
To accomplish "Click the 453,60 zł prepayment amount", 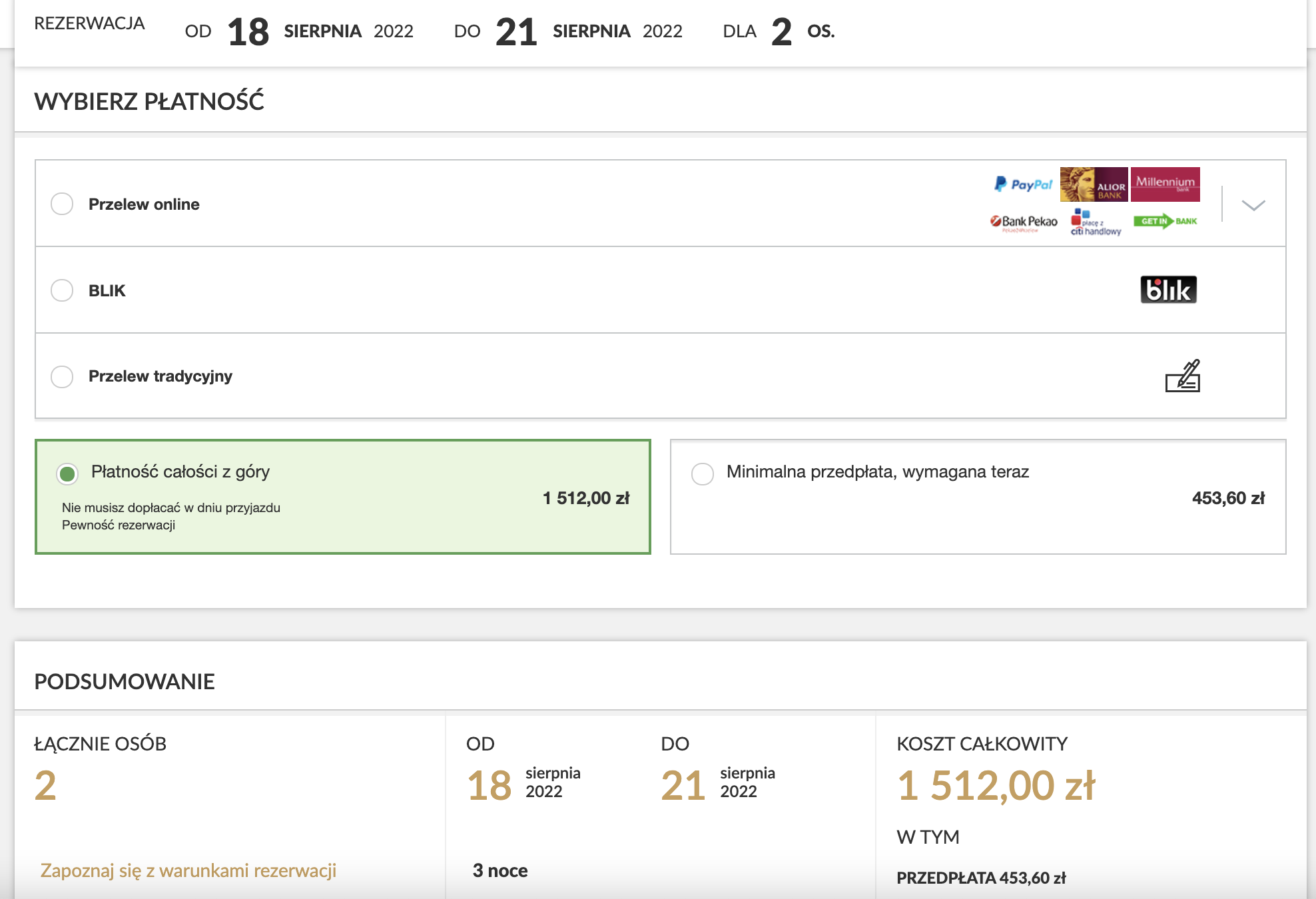I will point(1227,498).
